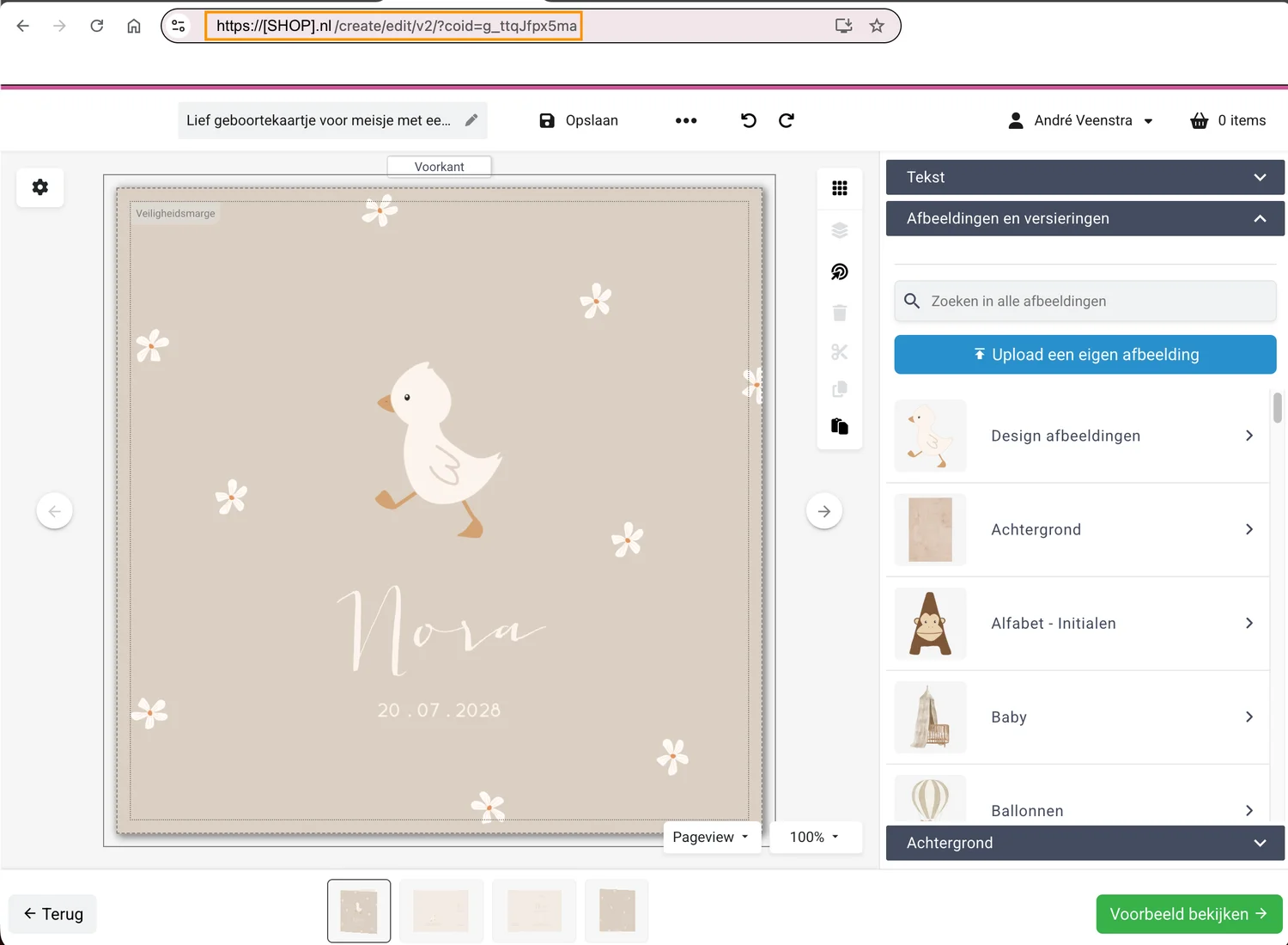Open the Alfabet - Initialen category
1288x945 pixels.
(1077, 623)
